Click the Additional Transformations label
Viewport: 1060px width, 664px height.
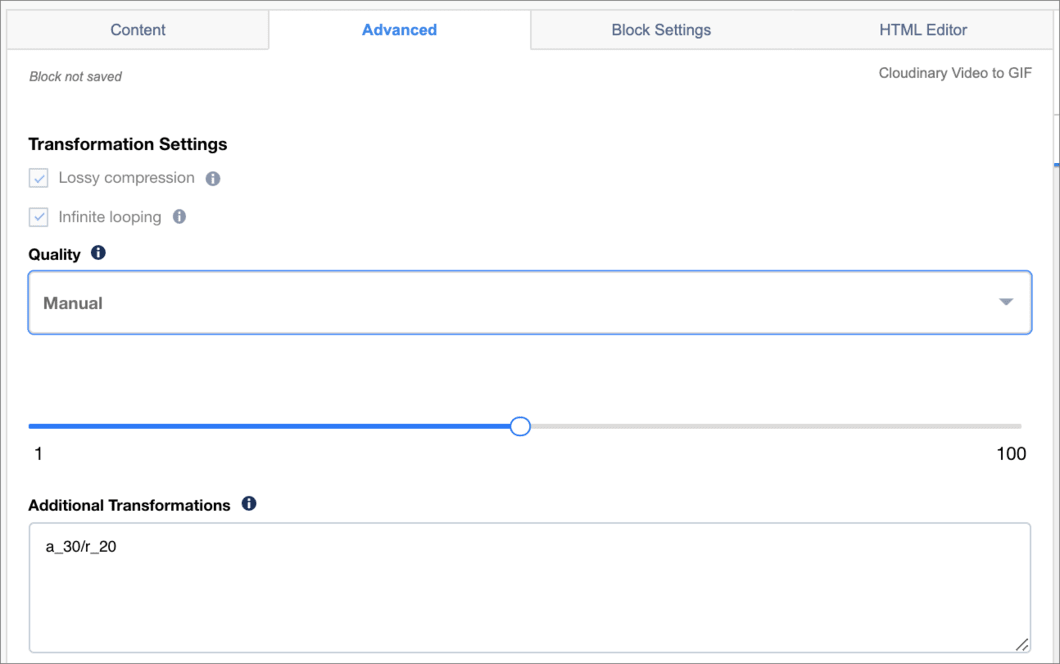click(x=129, y=505)
